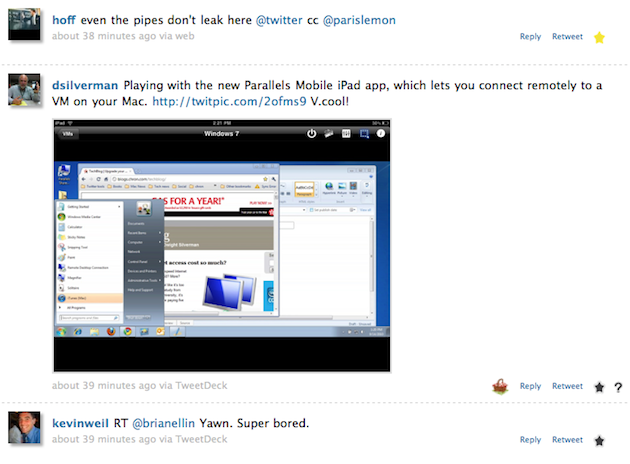Favorite dsilverman's tweet with the star
630x464 pixels.
point(599,387)
